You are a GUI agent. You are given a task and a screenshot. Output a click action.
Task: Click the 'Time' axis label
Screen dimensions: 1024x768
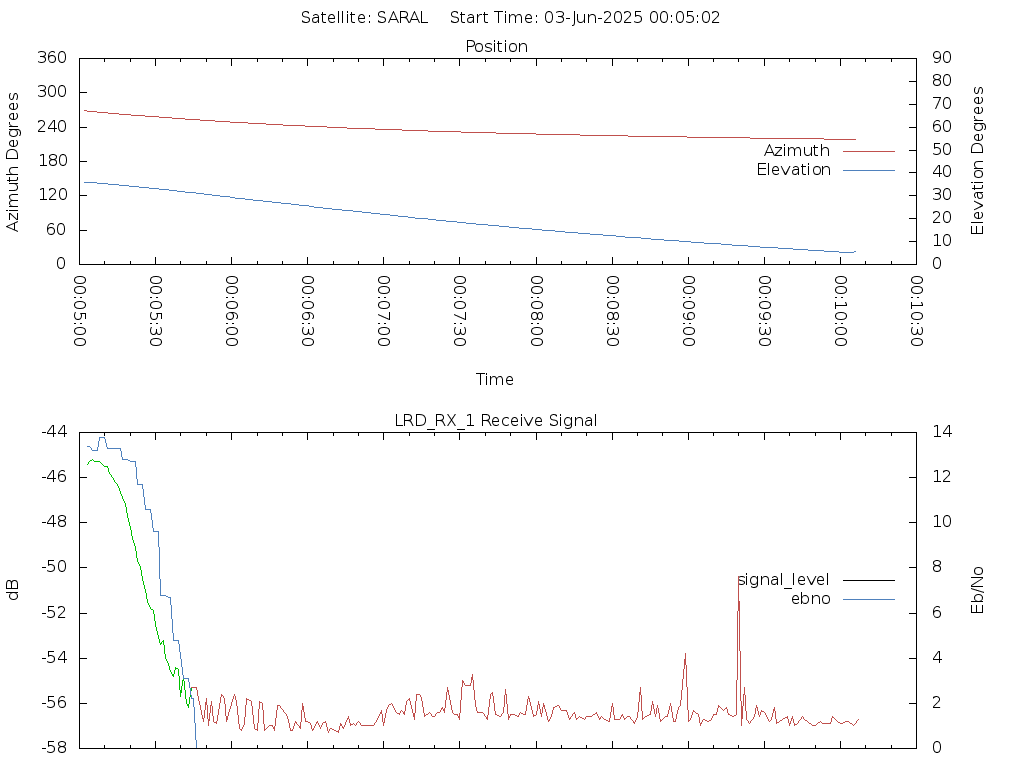[494, 379]
